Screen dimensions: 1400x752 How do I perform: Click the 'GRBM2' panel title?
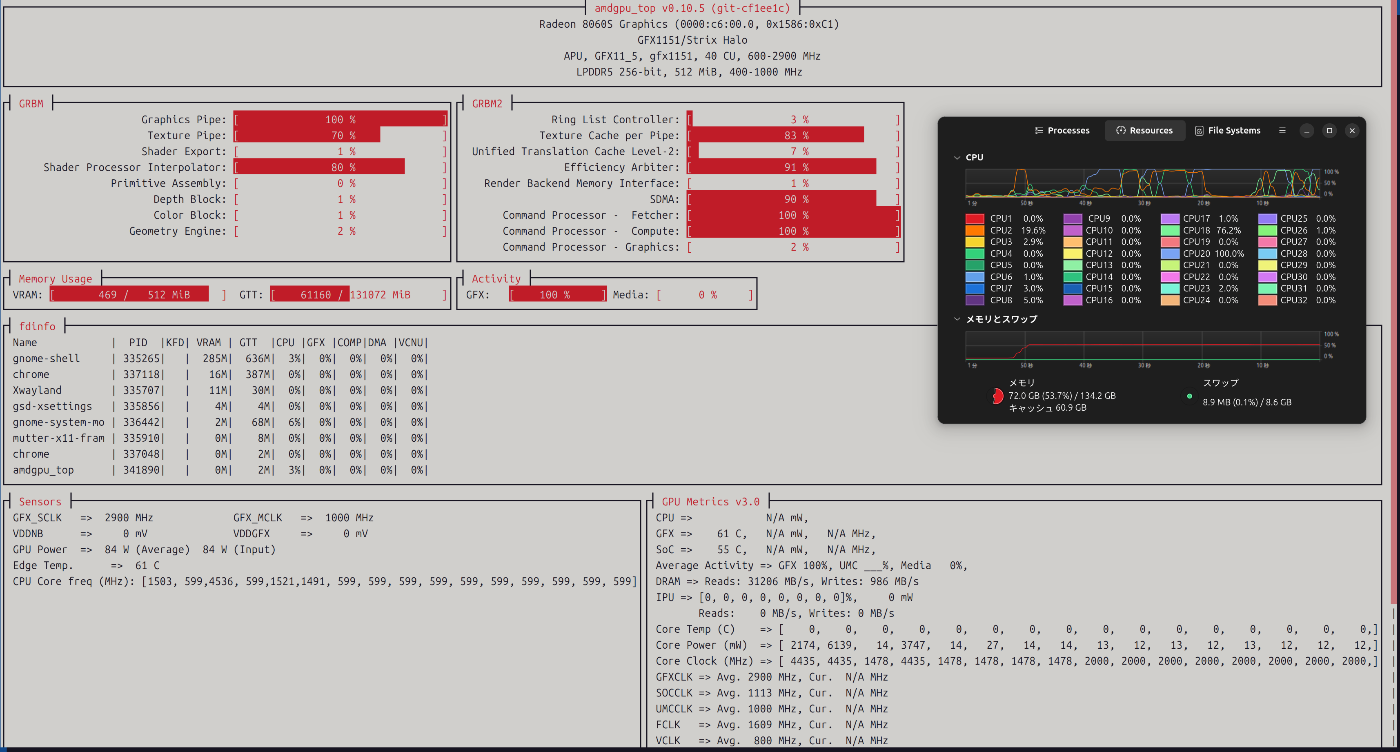pos(487,103)
